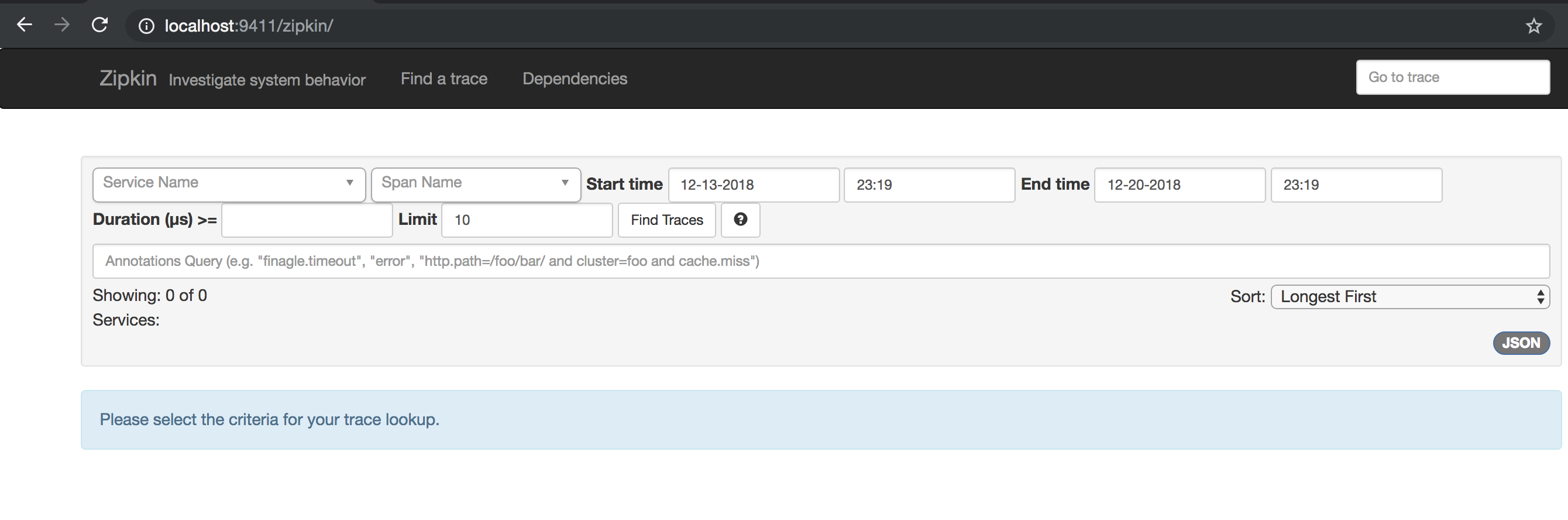Click the JSON button
1568x520 pixels.
tap(1521, 343)
